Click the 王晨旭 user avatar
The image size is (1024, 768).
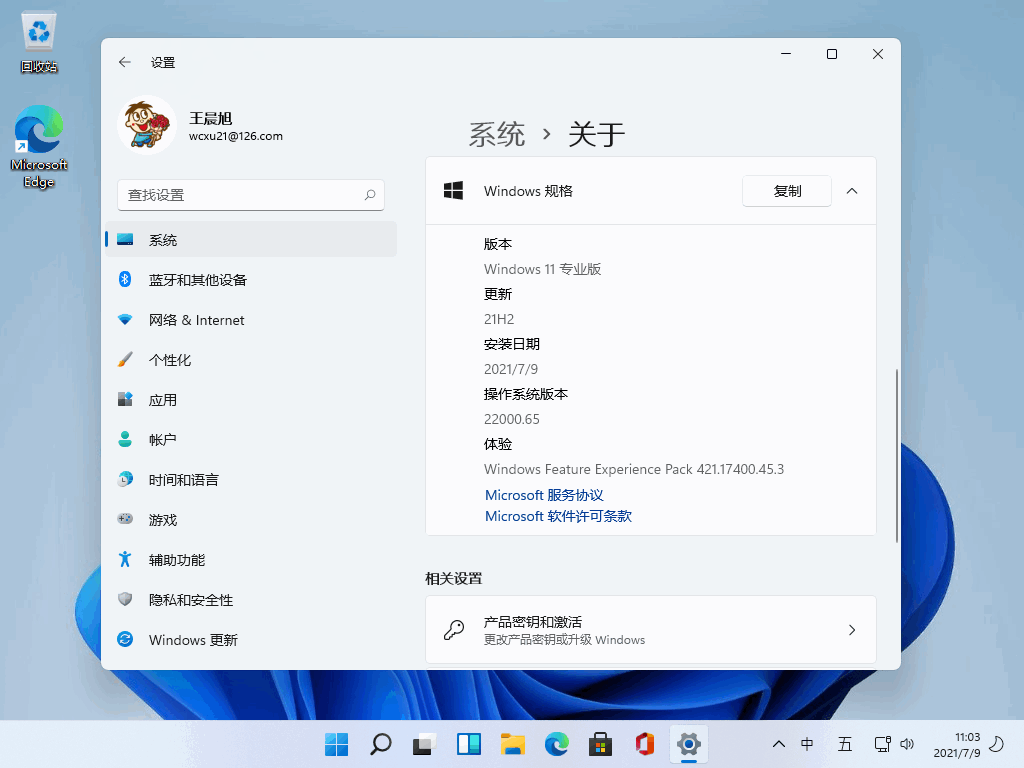coord(146,126)
